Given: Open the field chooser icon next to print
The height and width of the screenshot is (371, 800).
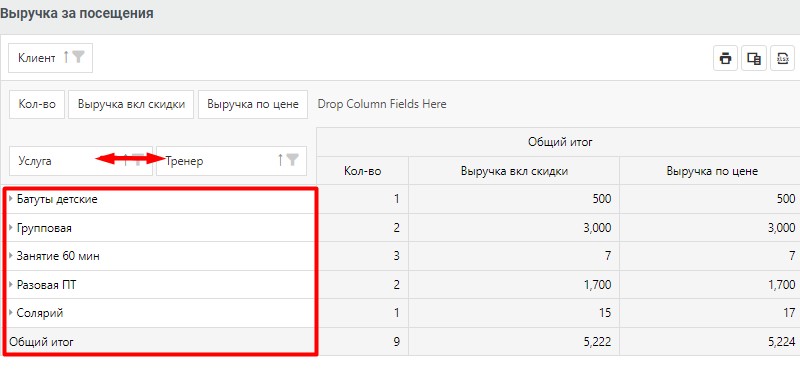Looking at the screenshot, I should (754, 58).
